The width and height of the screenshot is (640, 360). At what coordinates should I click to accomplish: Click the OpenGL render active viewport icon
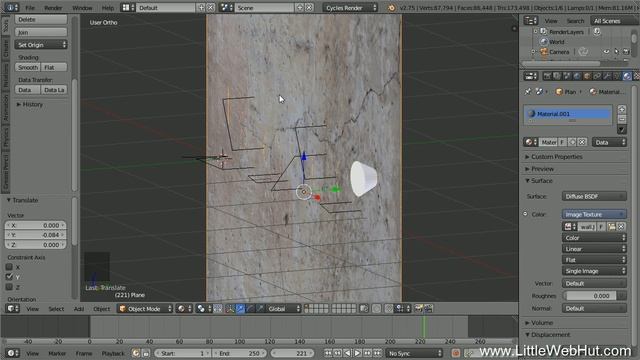418,309
